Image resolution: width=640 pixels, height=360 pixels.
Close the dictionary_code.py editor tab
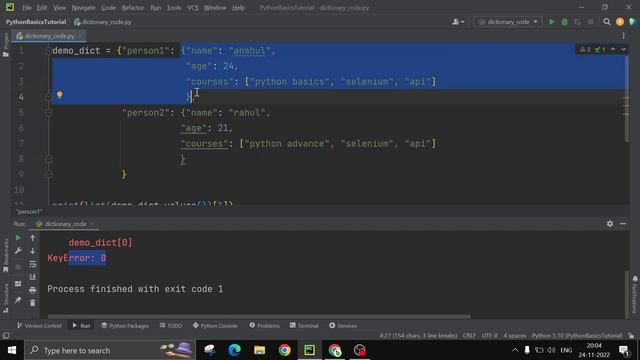tap(80, 36)
